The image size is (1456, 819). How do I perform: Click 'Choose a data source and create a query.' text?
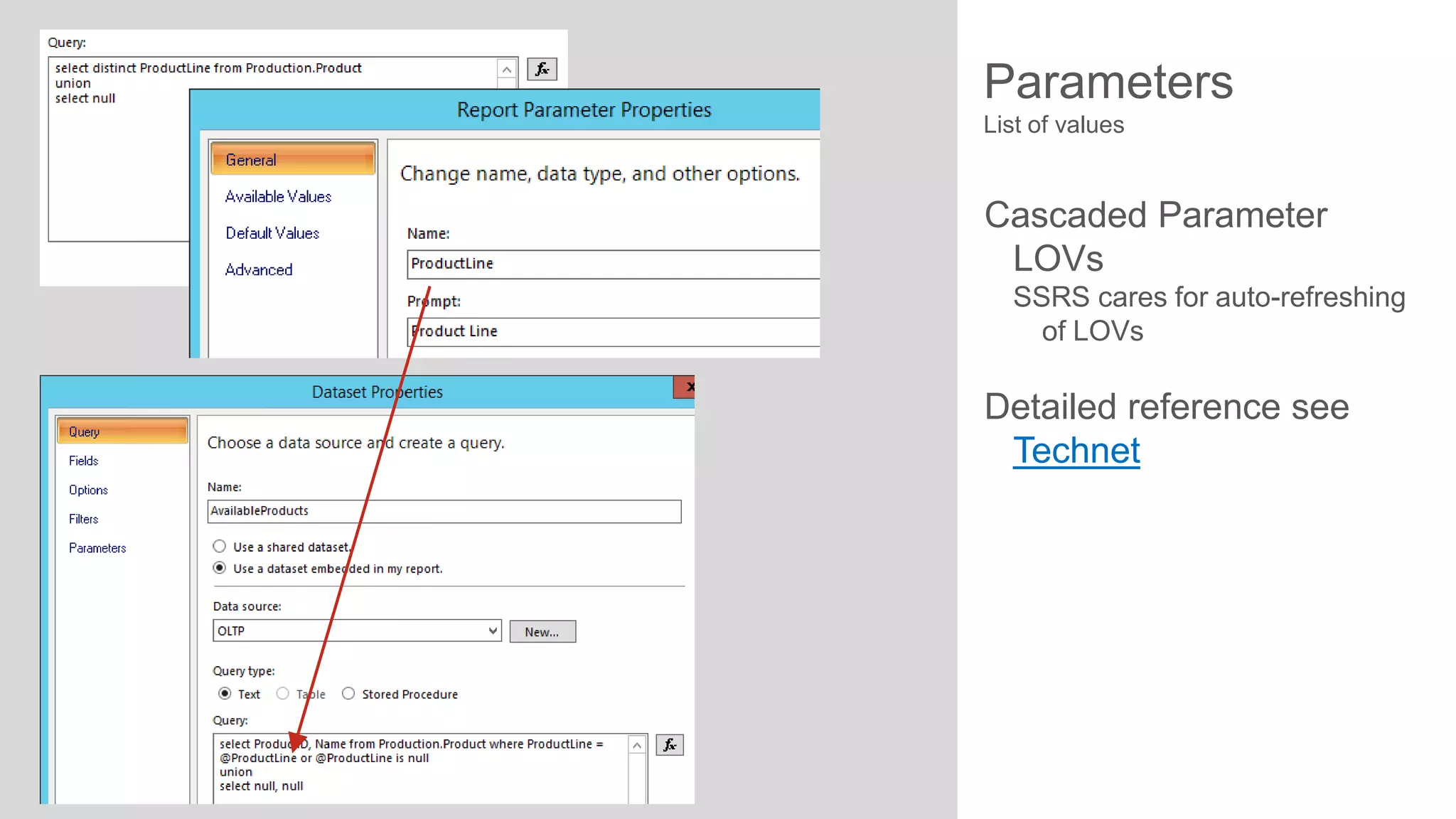[355, 443]
